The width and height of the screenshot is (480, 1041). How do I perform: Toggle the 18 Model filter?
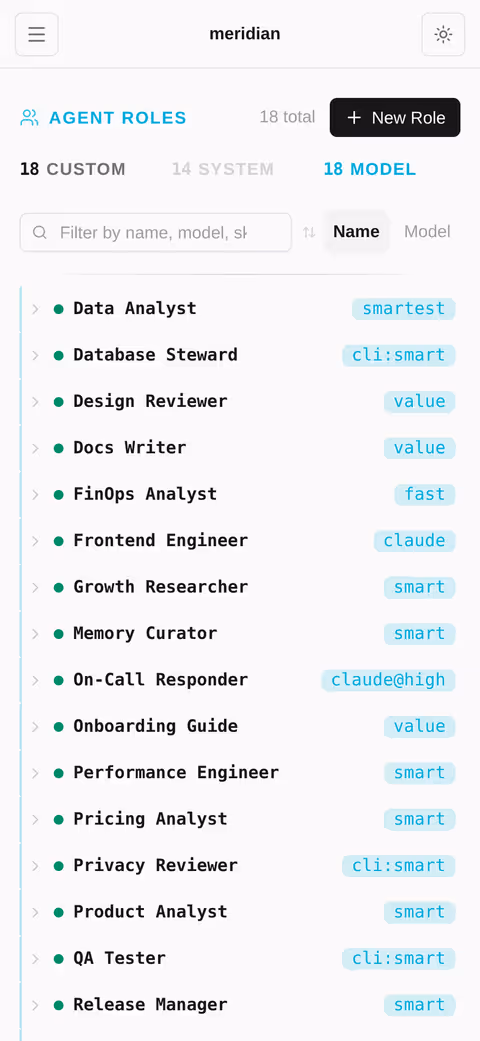[x=370, y=169]
